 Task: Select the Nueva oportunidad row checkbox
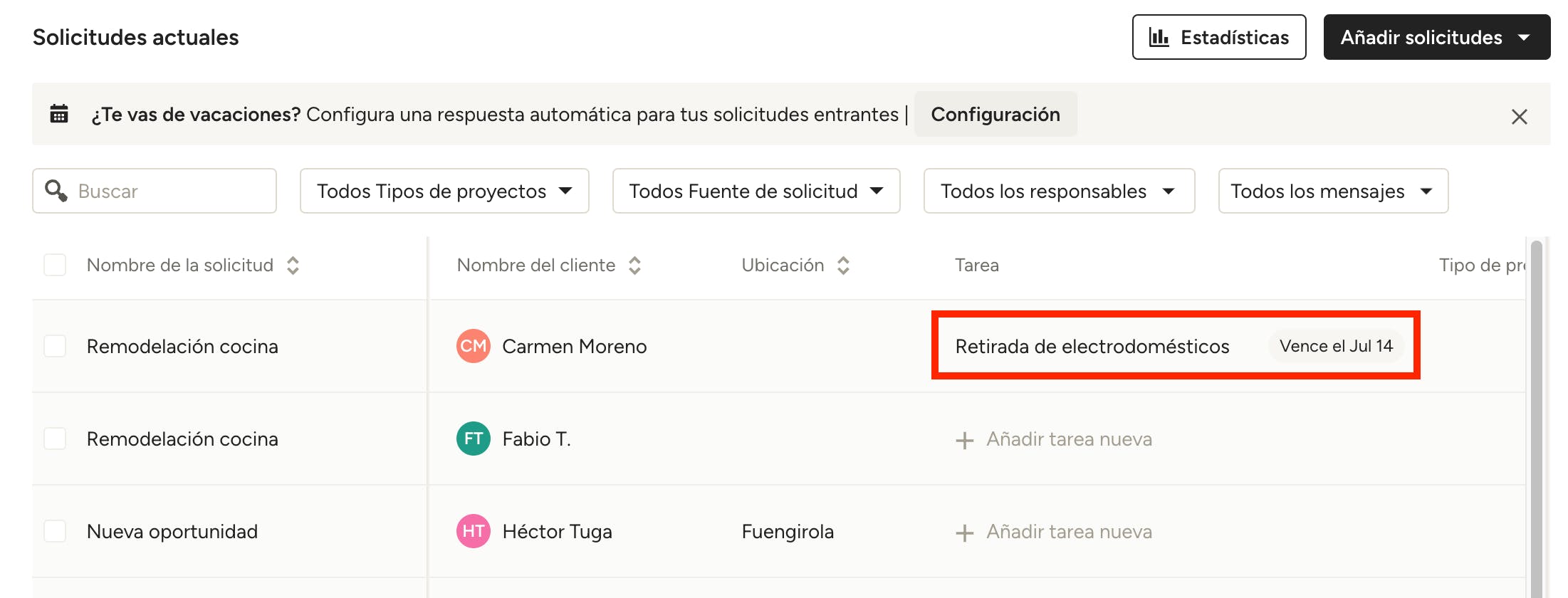click(x=55, y=531)
